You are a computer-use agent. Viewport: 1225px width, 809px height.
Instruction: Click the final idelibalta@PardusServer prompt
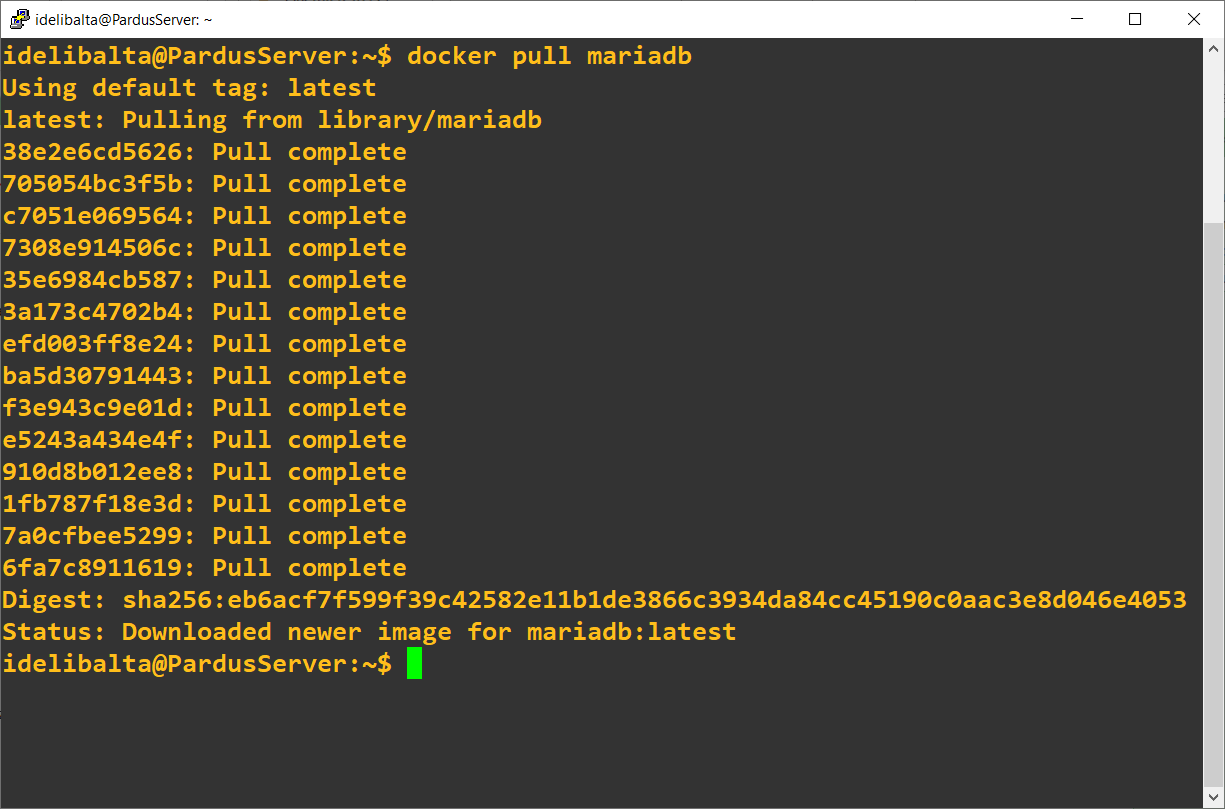(196, 663)
